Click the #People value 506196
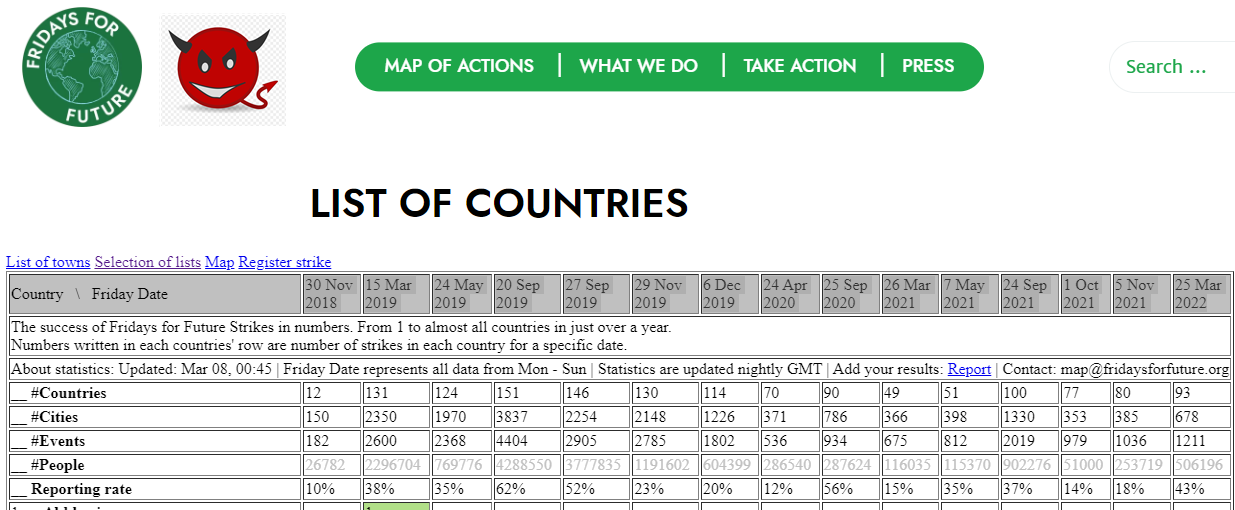 click(1202, 465)
